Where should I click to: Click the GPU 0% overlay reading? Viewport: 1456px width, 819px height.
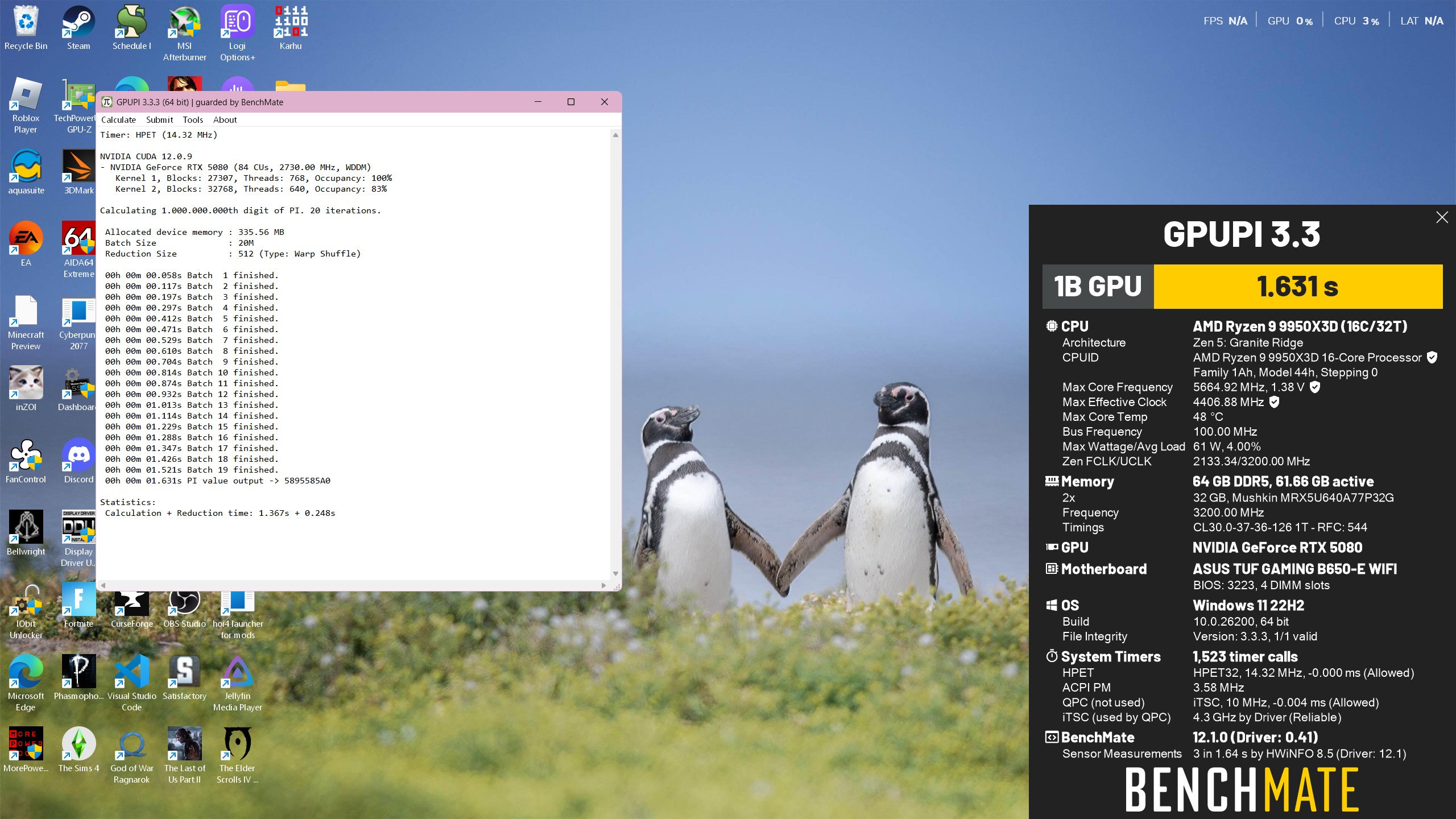click(x=1290, y=21)
